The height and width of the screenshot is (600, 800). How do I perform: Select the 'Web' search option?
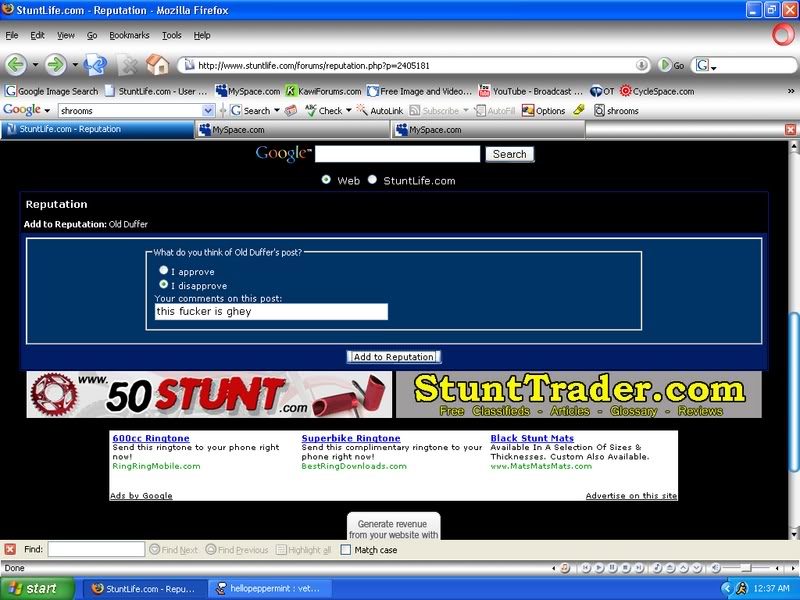[325, 181]
